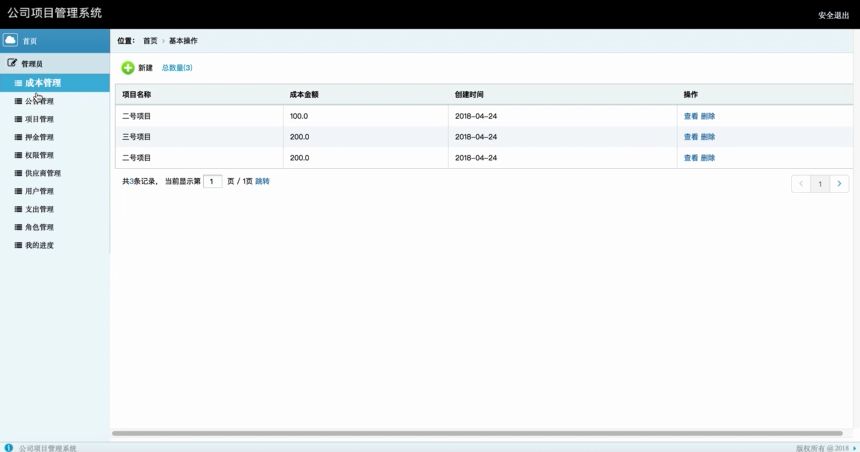This screenshot has height=452, width=860.
Task: Click the list icon beside 项目管理
Action: pos(18,119)
